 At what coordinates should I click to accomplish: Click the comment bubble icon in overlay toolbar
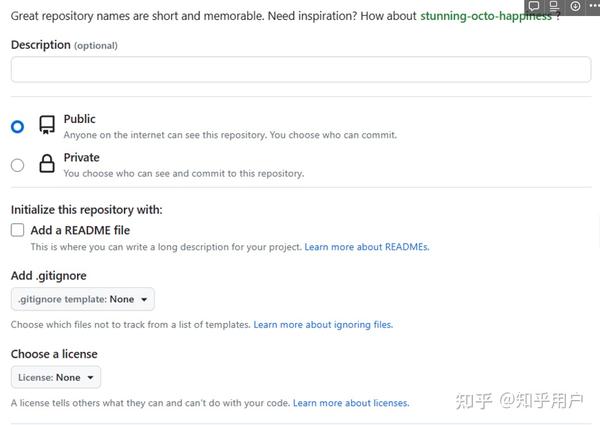pos(534,6)
